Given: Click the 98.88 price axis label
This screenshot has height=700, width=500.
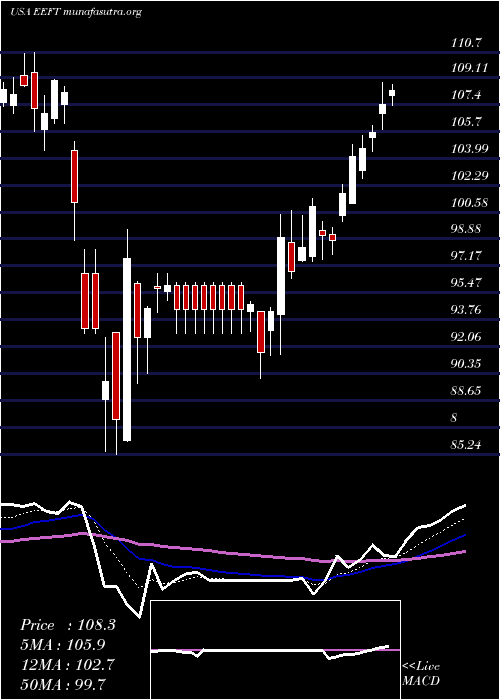Looking at the screenshot, I should [x=466, y=229].
